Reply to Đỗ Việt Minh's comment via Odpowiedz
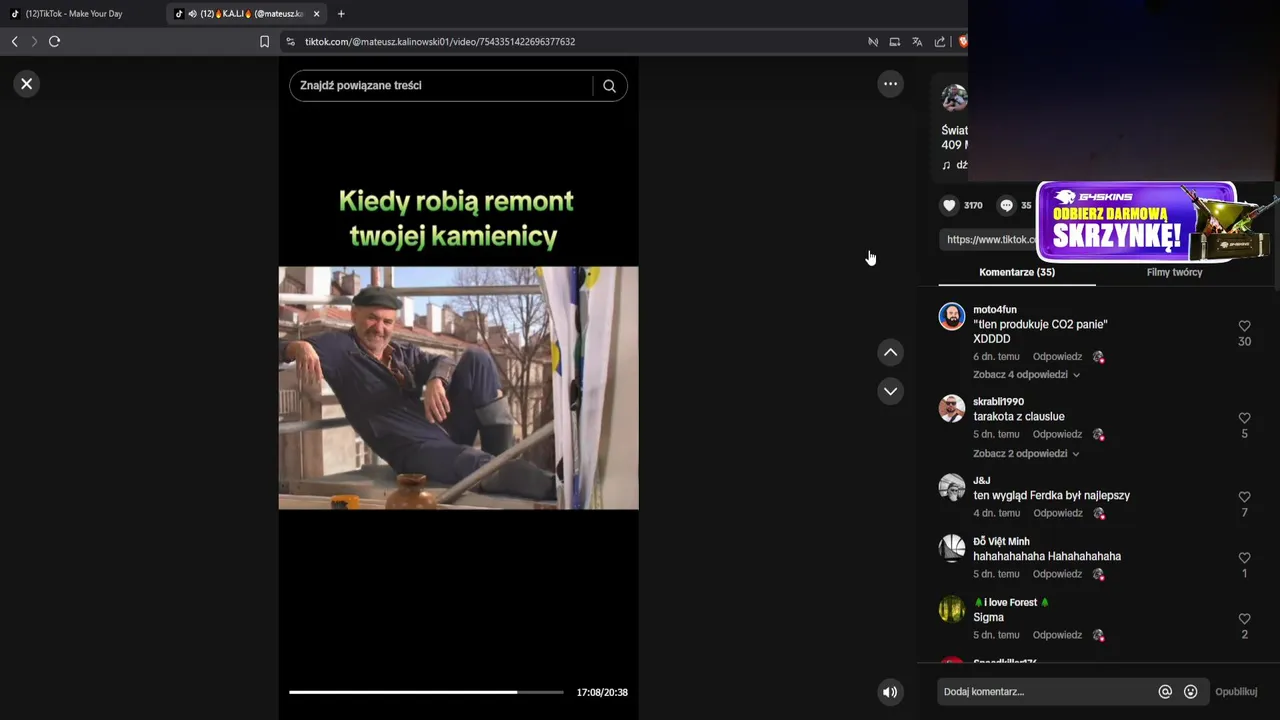This screenshot has height=720, width=1280. [x=1057, y=575]
